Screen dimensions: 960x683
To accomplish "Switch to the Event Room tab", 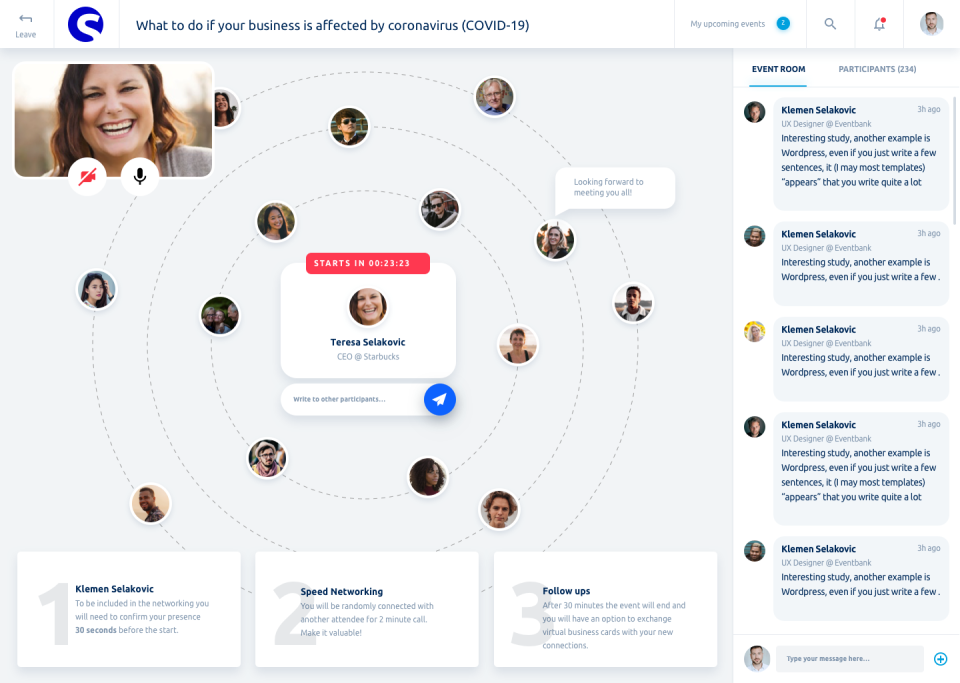I will (778, 69).
